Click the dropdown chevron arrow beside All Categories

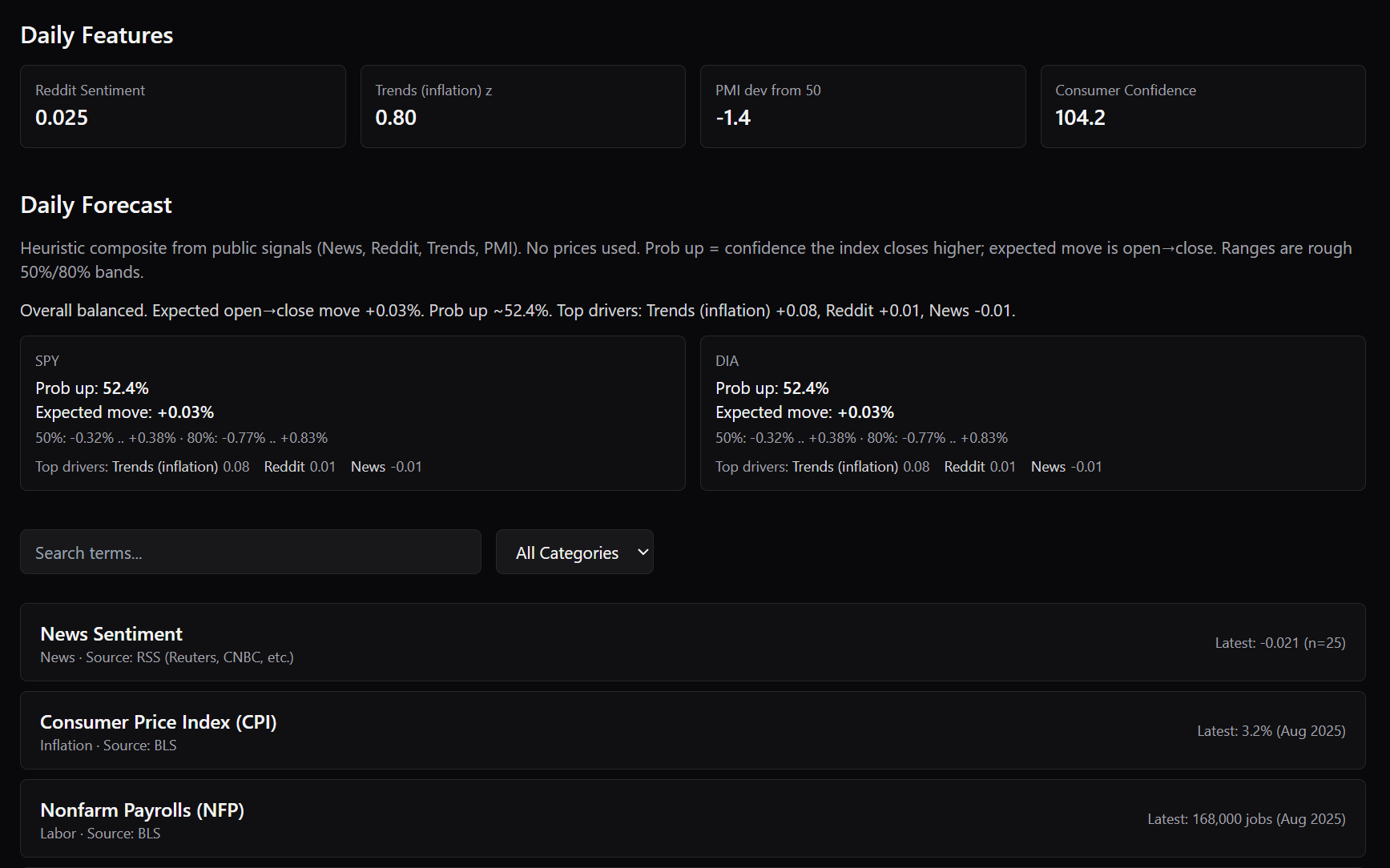pos(643,553)
